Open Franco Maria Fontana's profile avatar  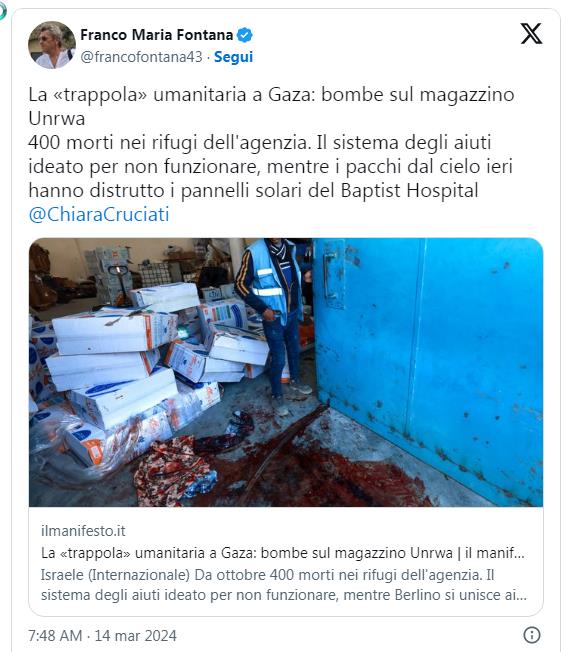(52, 45)
